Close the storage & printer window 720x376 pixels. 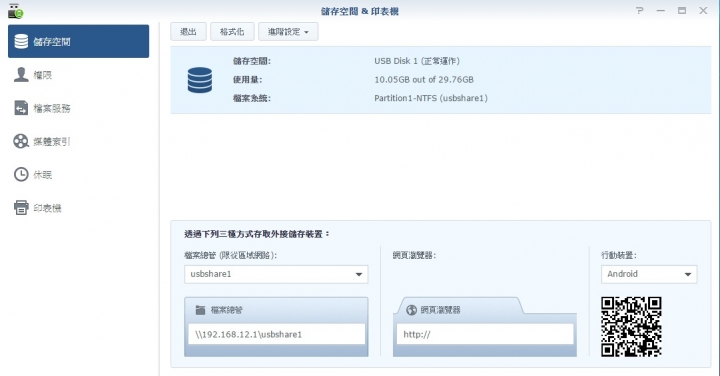[703, 10]
